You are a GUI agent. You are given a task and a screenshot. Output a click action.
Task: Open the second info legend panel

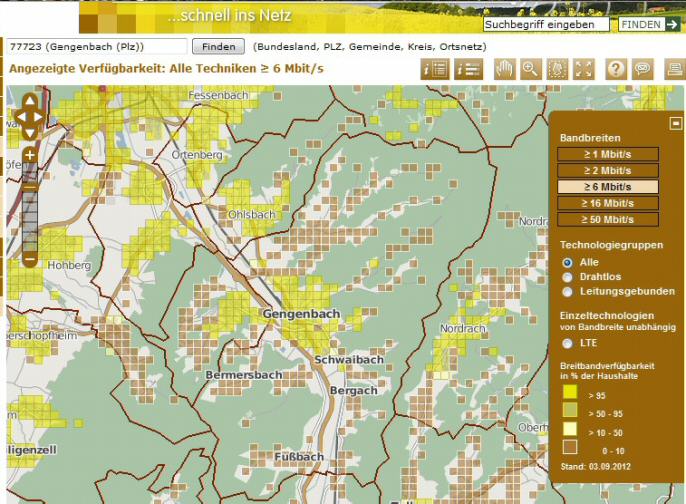468,69
